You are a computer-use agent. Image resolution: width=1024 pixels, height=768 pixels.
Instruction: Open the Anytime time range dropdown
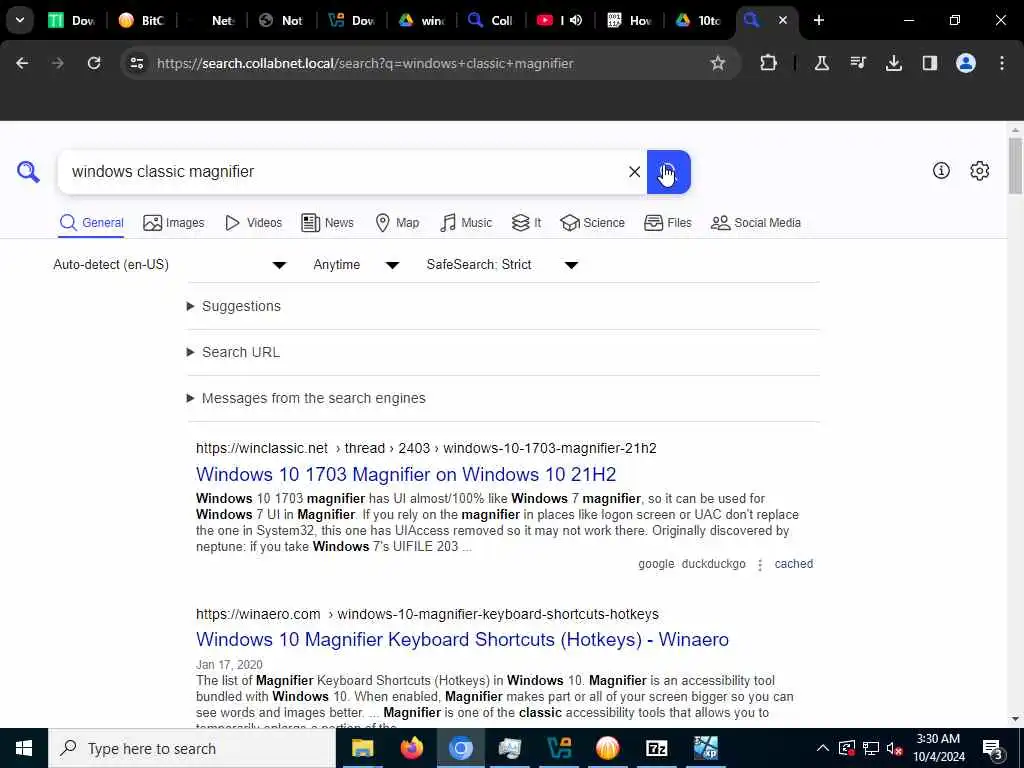356,264
